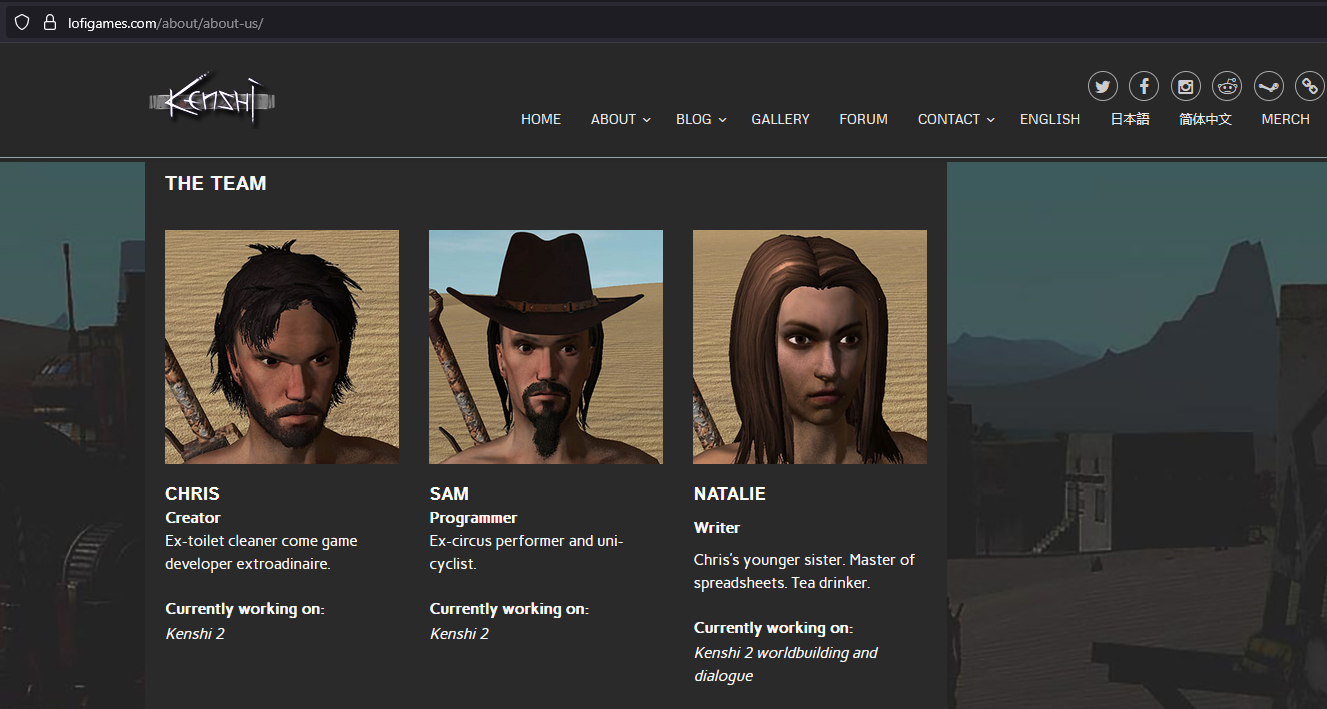Click the Kenshi logo
The image size is (1327, 709).
point(212,99)
